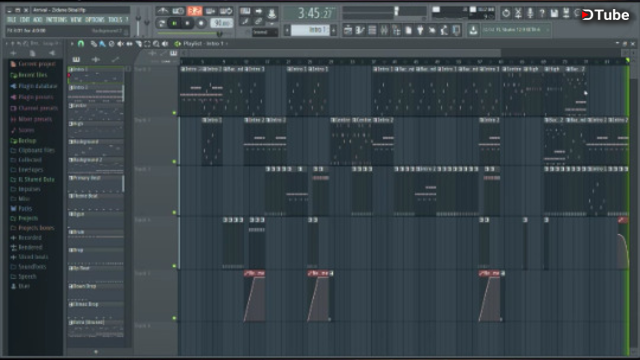The height and width of the screenshot is (360, 640).
Task: Select the playlist Mute tool
Action: (x=120, y=43)
